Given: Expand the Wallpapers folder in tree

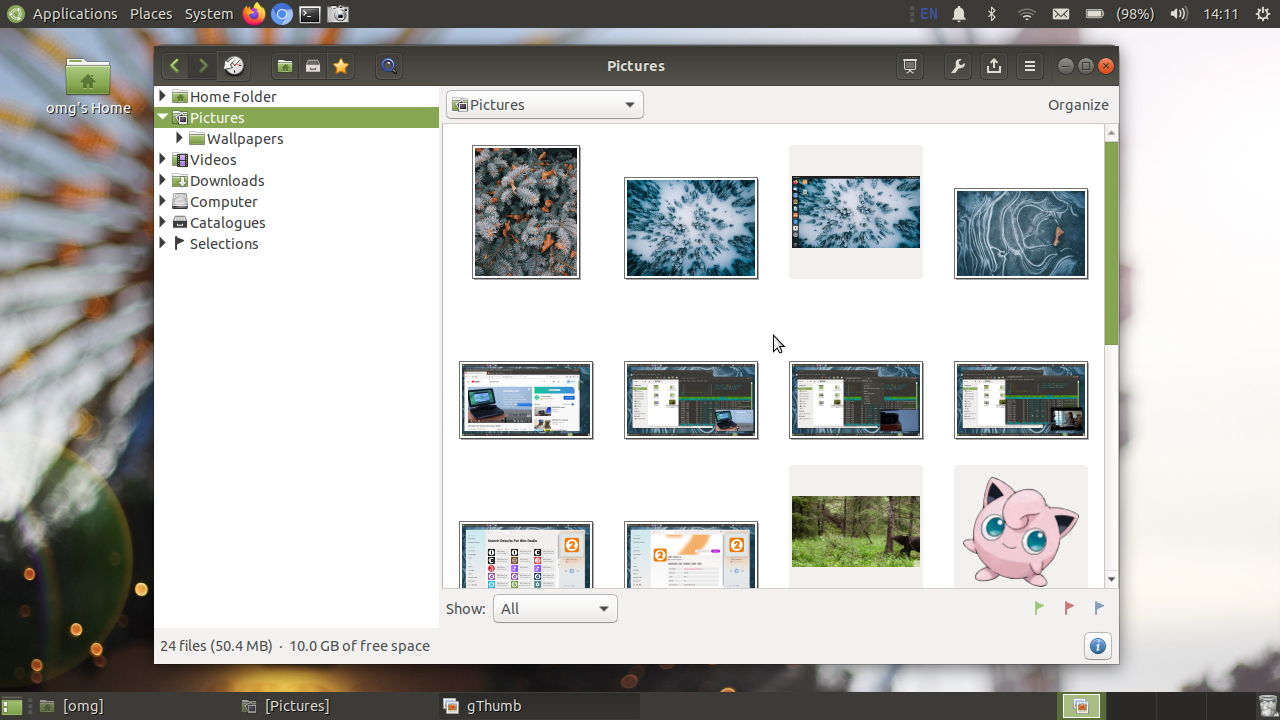Looking at the screenshot, I should tap(179, 138).
